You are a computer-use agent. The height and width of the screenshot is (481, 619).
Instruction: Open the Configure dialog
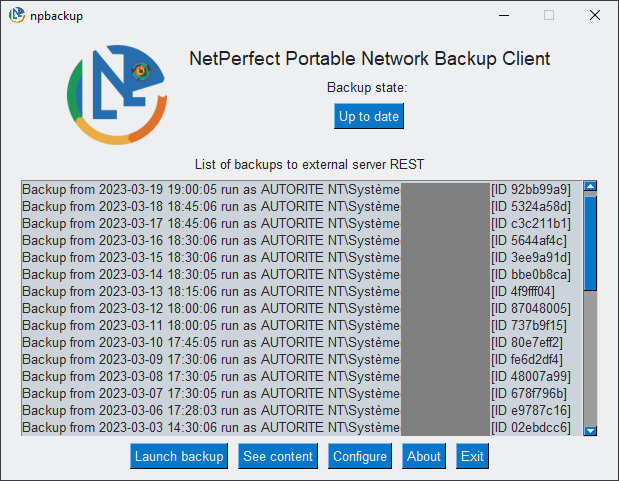pyautogui.click(x=360, y=456)
